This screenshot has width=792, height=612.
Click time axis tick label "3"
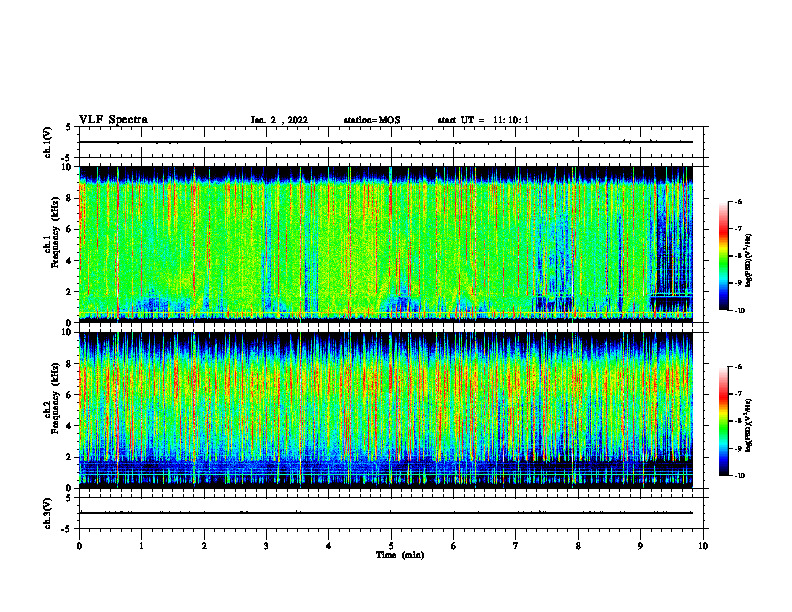[266, 546]
